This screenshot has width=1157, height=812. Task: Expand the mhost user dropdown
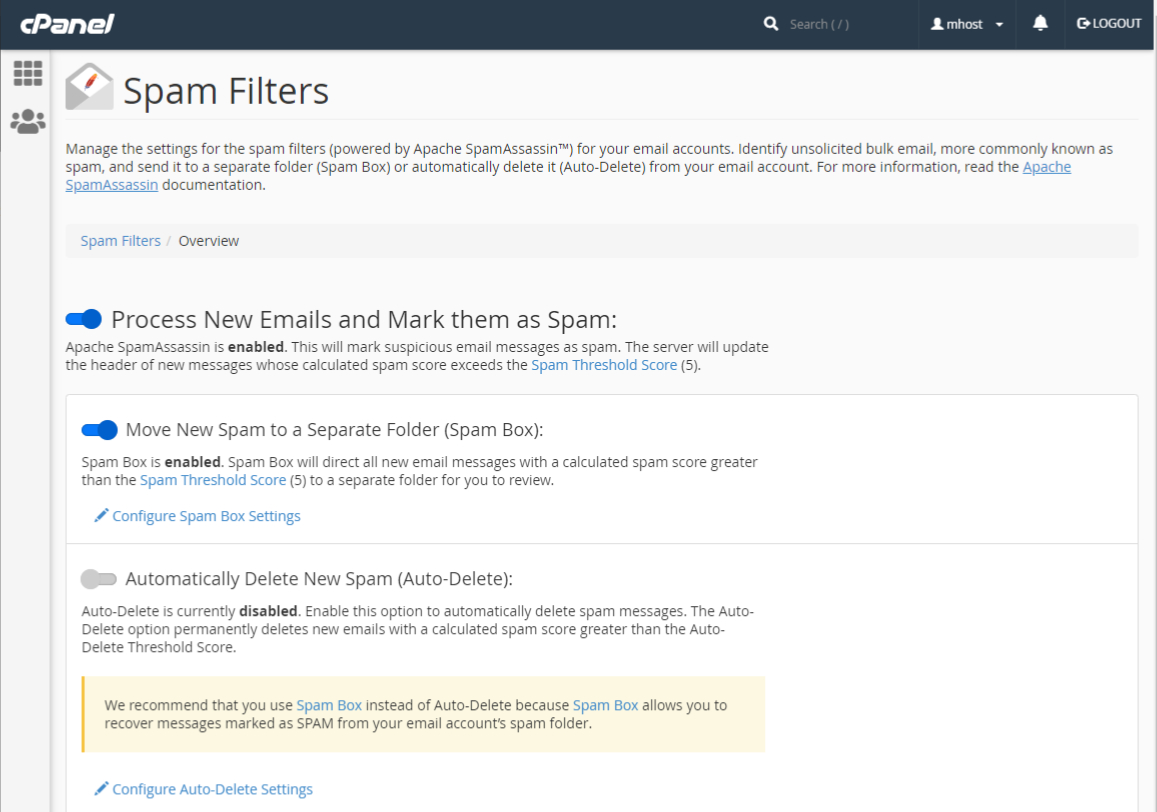pos(967,24)
